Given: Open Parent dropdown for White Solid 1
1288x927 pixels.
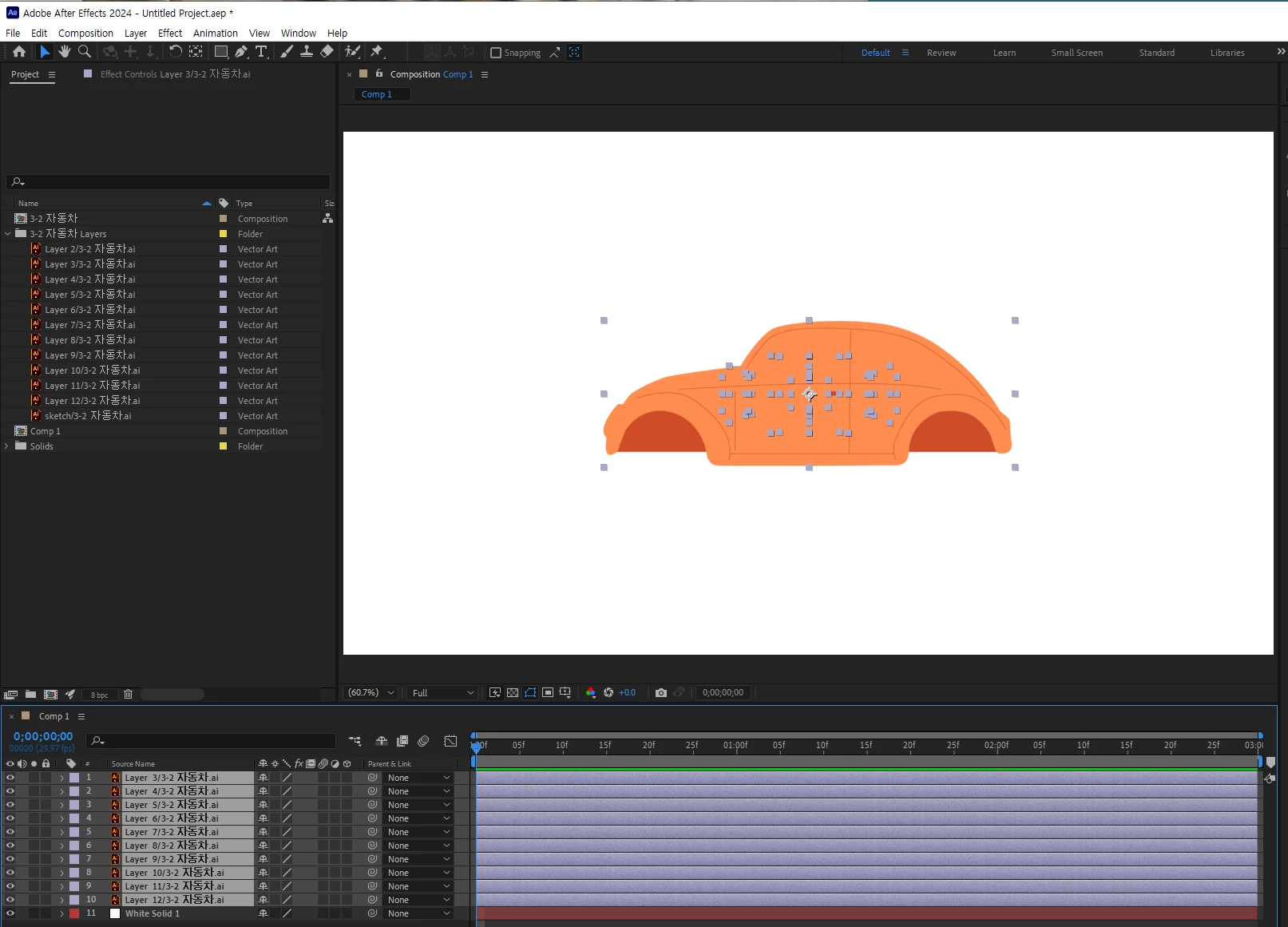Looking at the screenshot, I should [x=418, y=913].
